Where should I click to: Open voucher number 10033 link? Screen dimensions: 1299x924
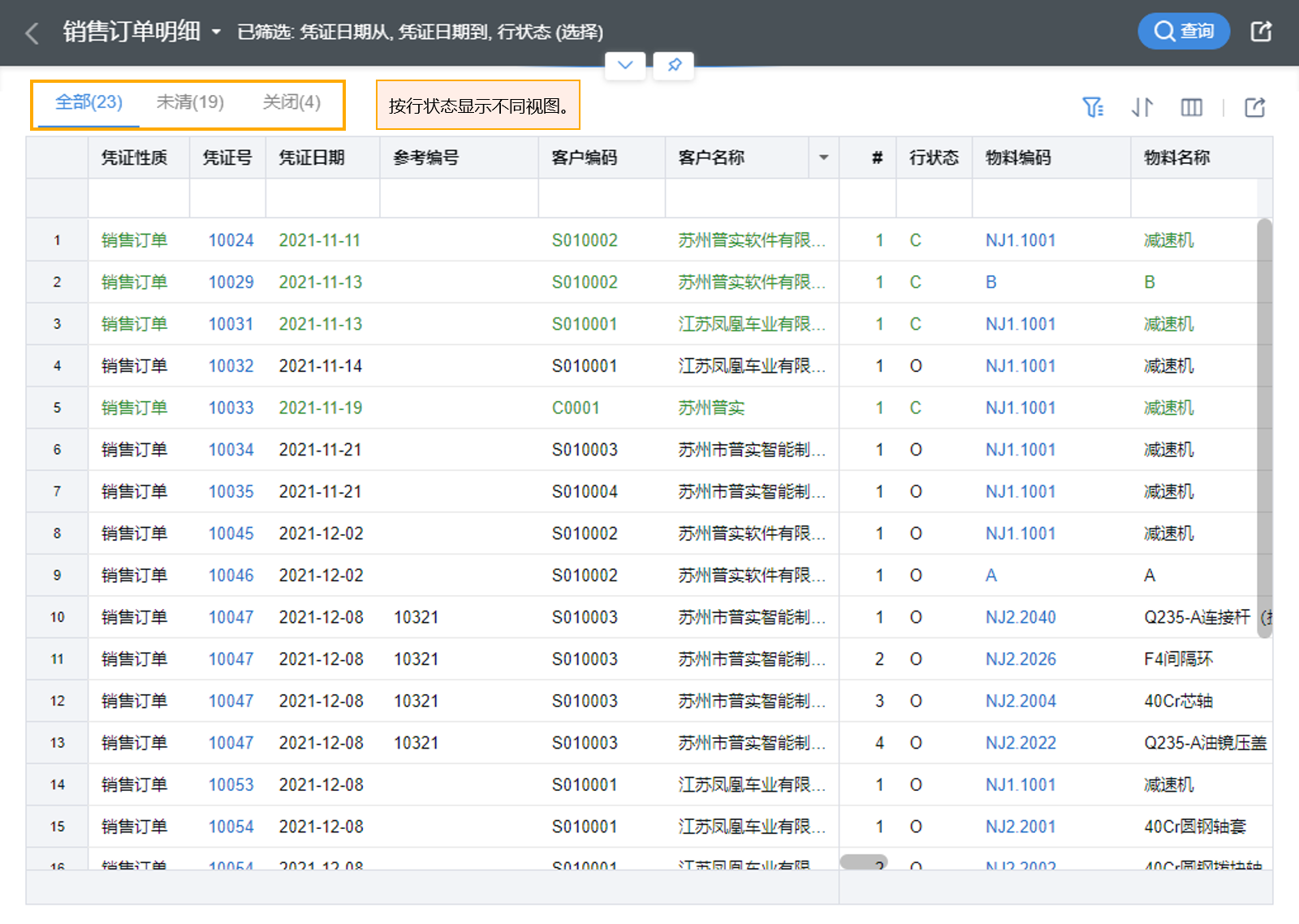pyautogui.click(x=231, y=408)
